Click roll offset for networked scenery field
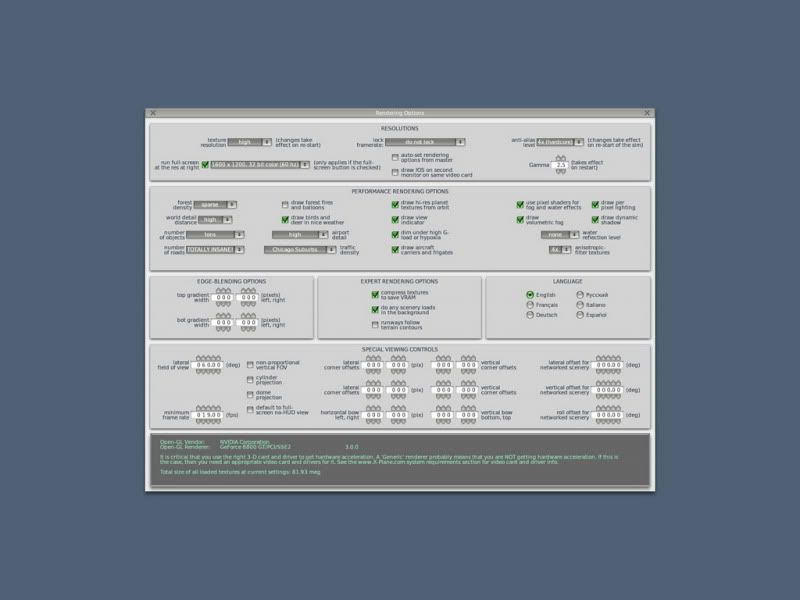 click(x=608, y=415)
